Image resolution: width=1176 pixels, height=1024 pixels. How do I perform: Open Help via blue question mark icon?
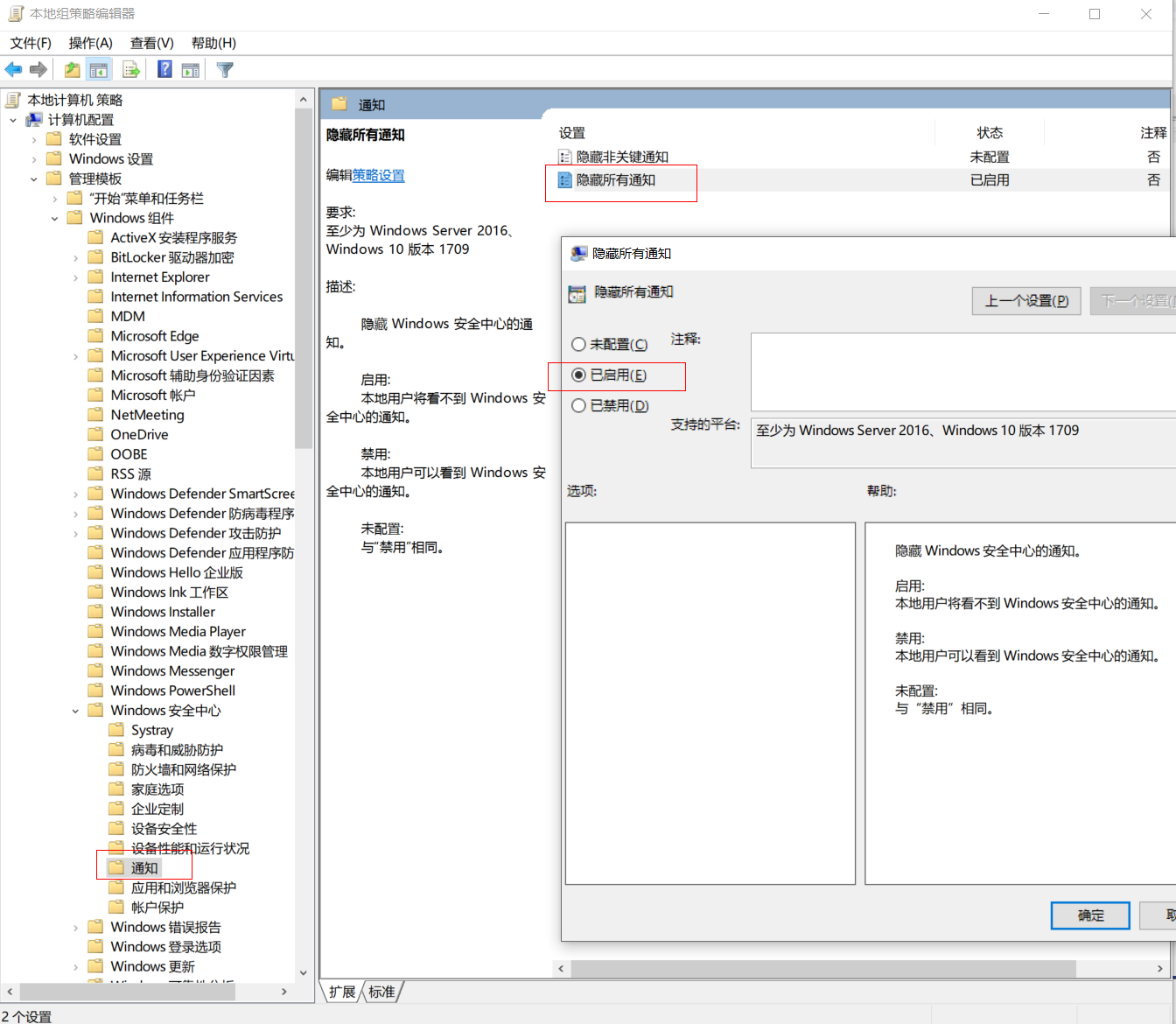point(164,70)
